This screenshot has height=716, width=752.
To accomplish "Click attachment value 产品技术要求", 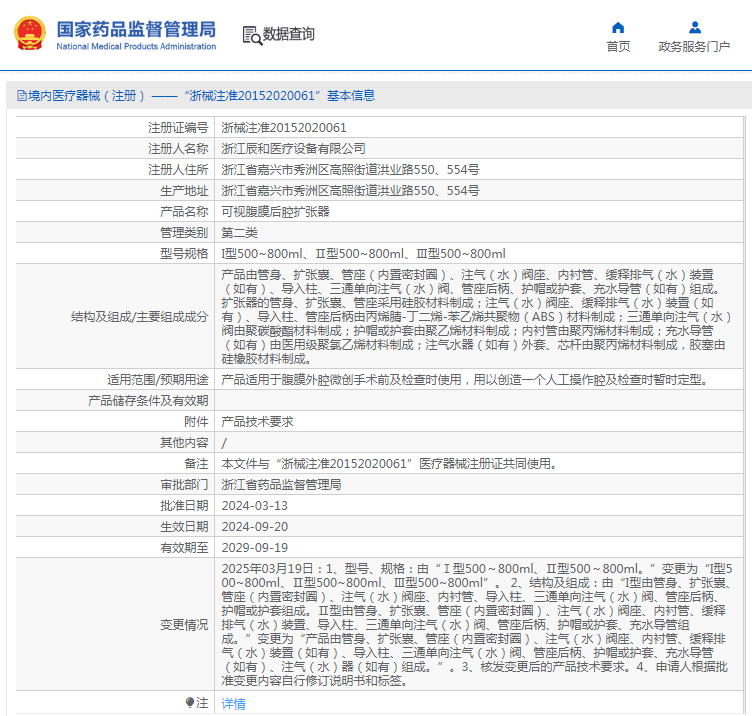I will click(x=258, y=422).
